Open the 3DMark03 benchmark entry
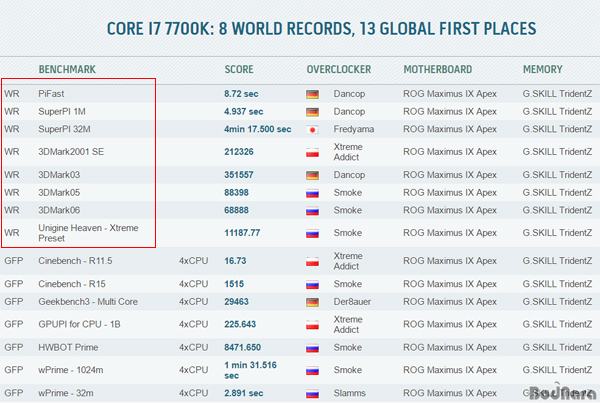Screen dimensions: 600x403 click(59, 175)
